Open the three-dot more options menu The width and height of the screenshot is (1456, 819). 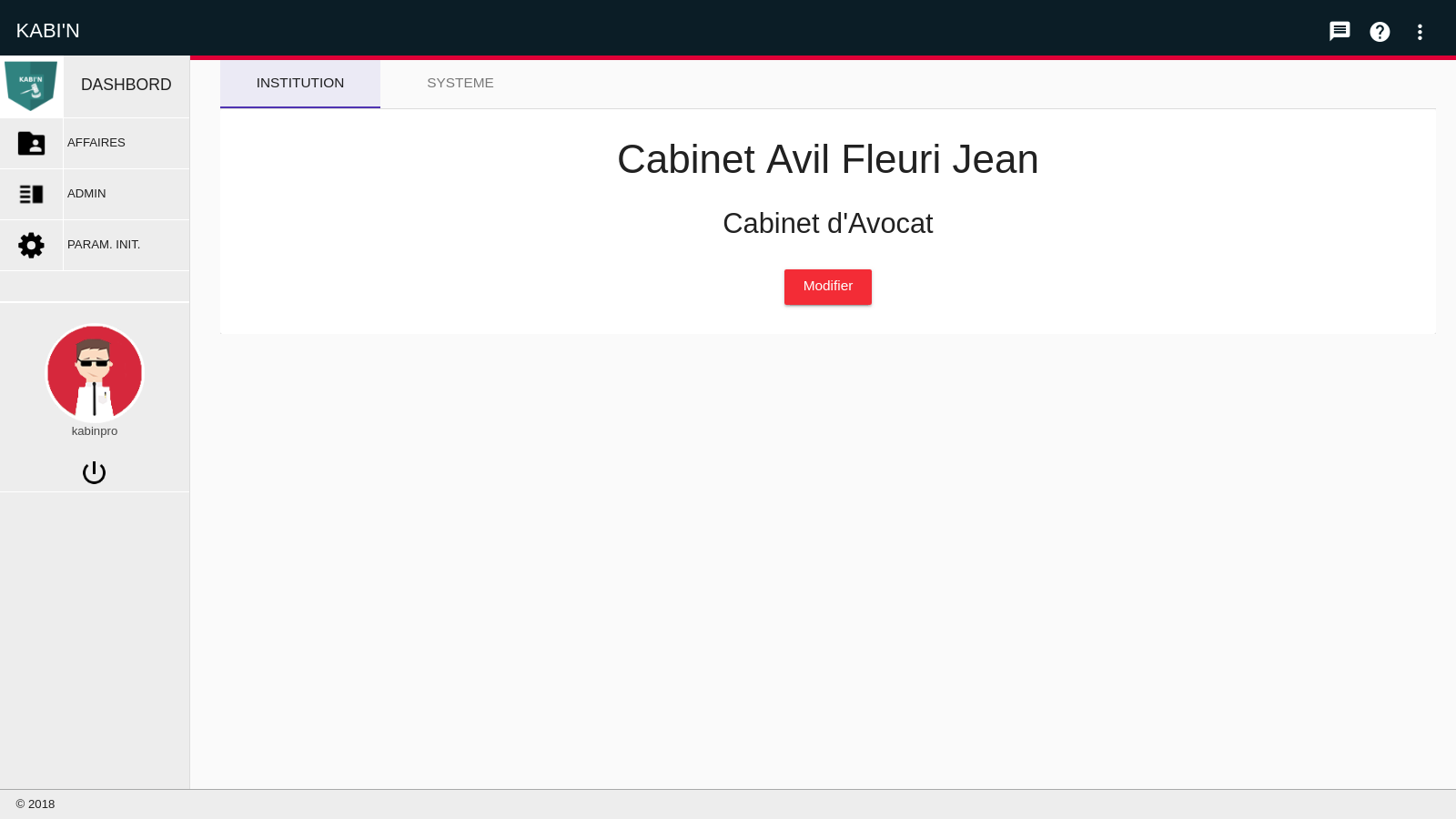[x=1420, y=32]
